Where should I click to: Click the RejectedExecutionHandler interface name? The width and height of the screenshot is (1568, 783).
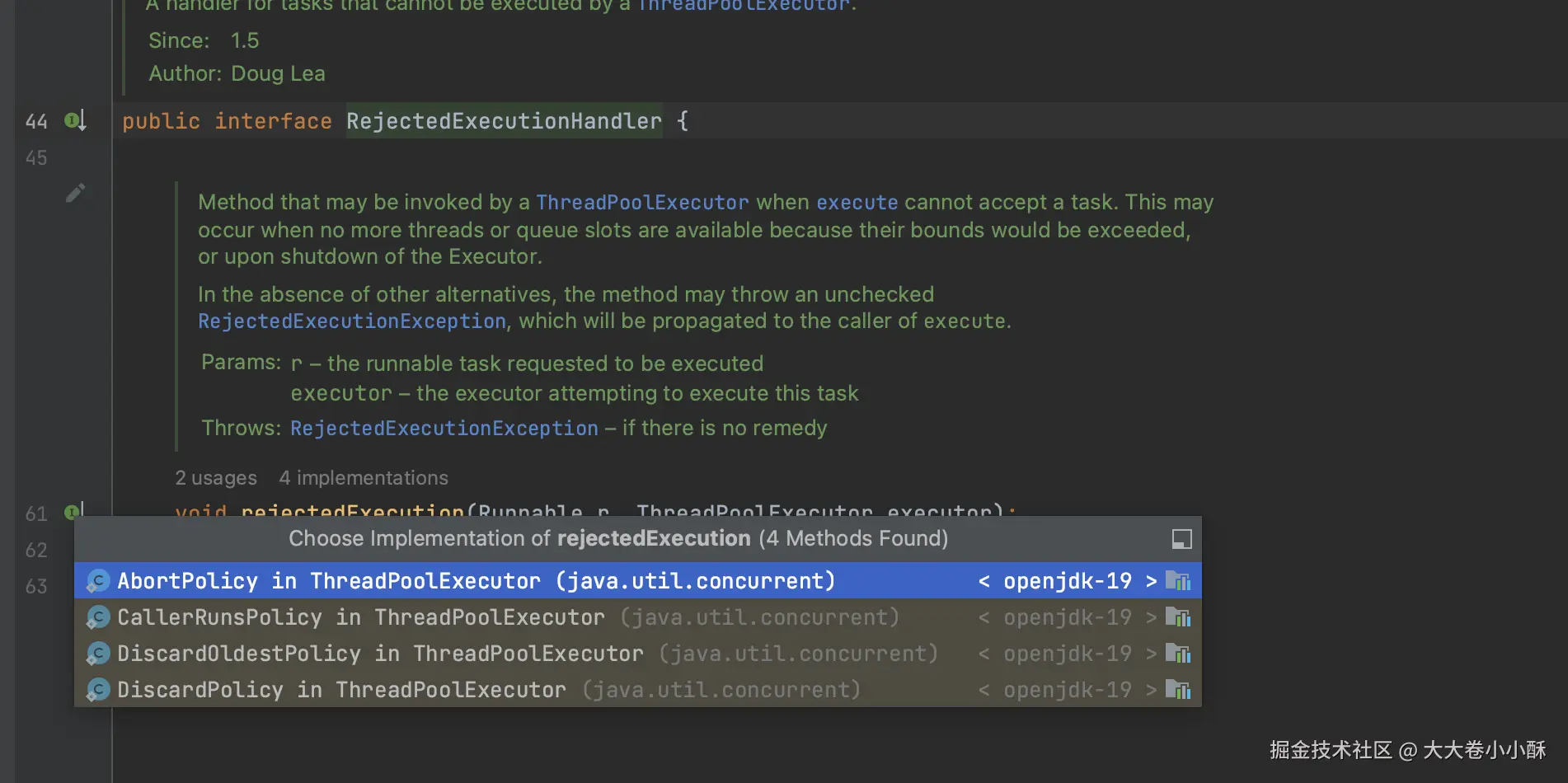click(x=504, y=121)
